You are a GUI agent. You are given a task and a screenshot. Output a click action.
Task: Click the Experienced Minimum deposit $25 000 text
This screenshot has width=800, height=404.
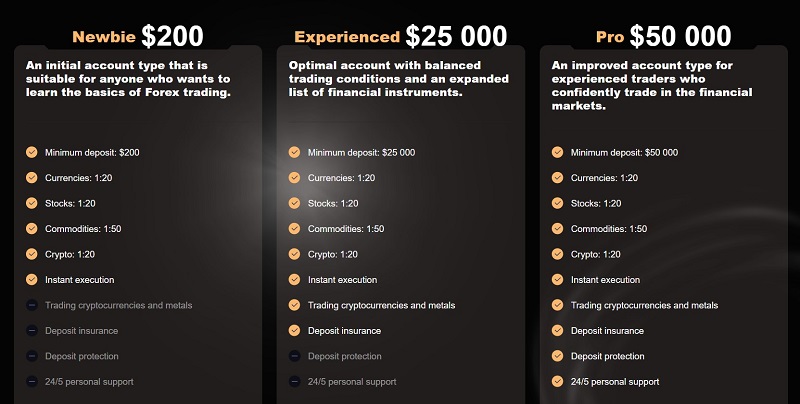pyautogui.click(x=361, y=152)
